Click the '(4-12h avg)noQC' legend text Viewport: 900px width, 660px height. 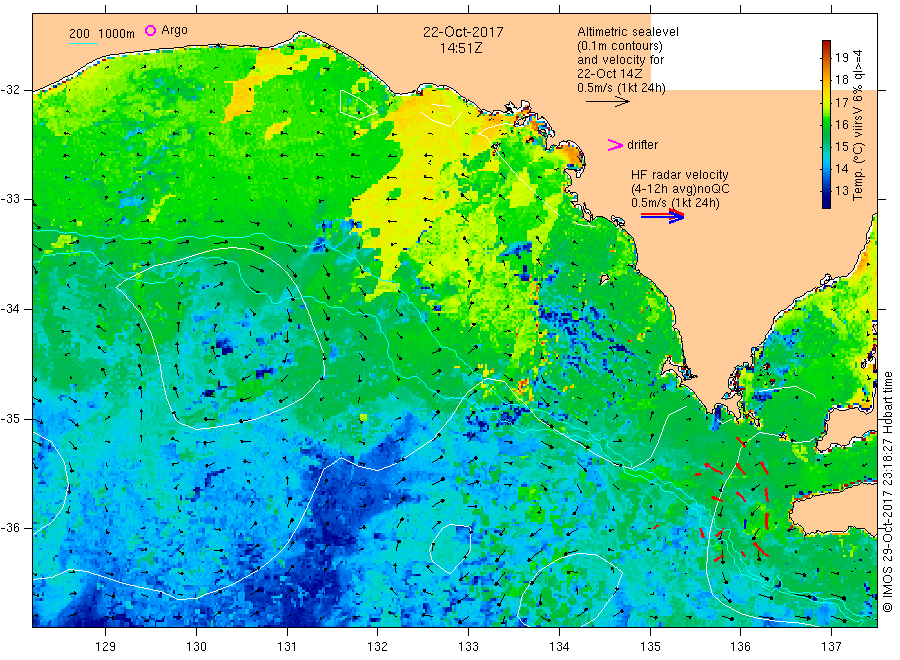(680, 189)
